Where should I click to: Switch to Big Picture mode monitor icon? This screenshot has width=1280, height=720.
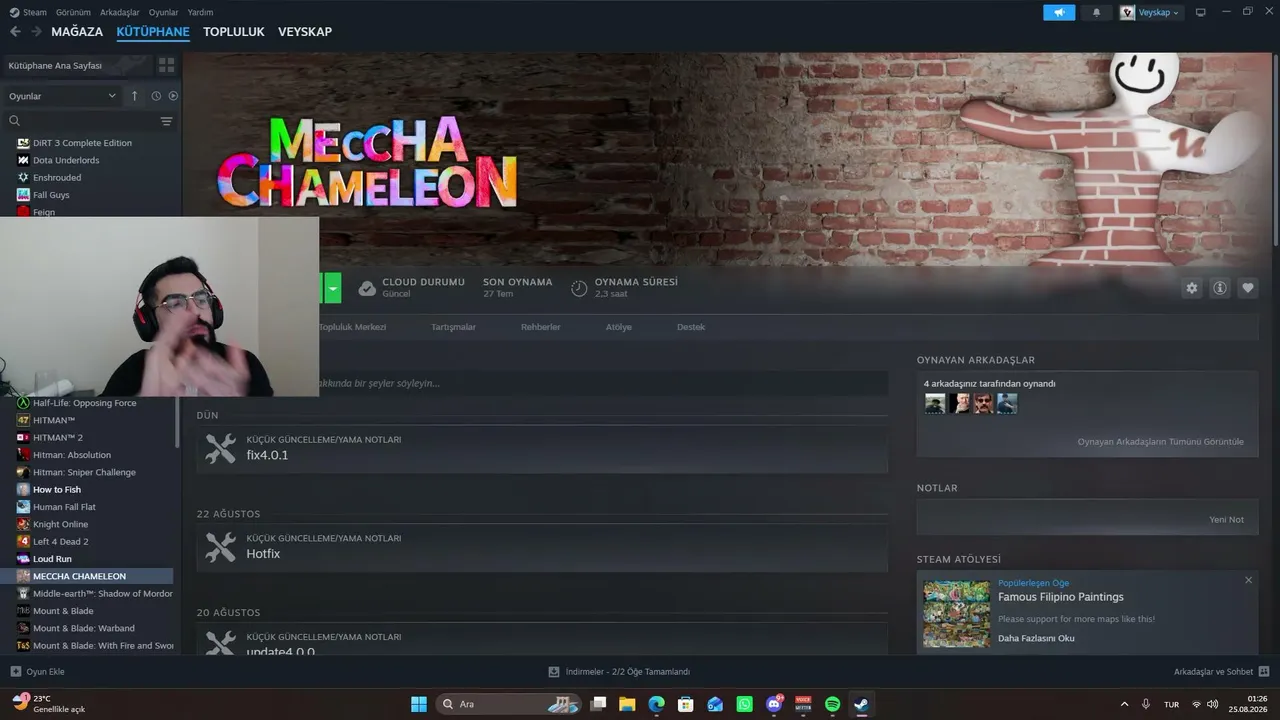[1201, 12]
